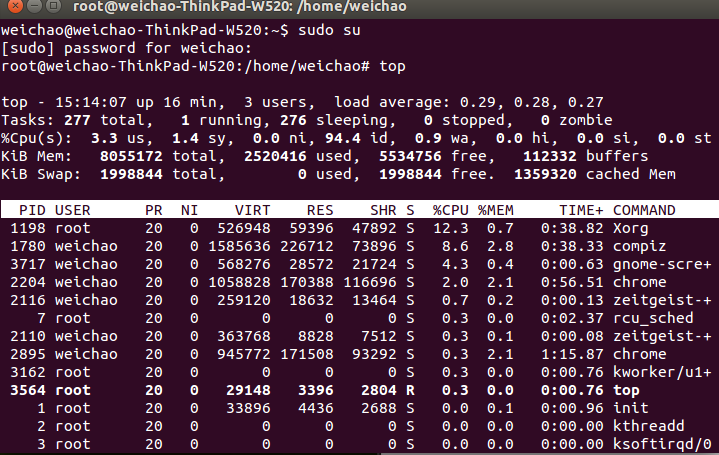Click the 'R' running state letter

click(410, 390)
